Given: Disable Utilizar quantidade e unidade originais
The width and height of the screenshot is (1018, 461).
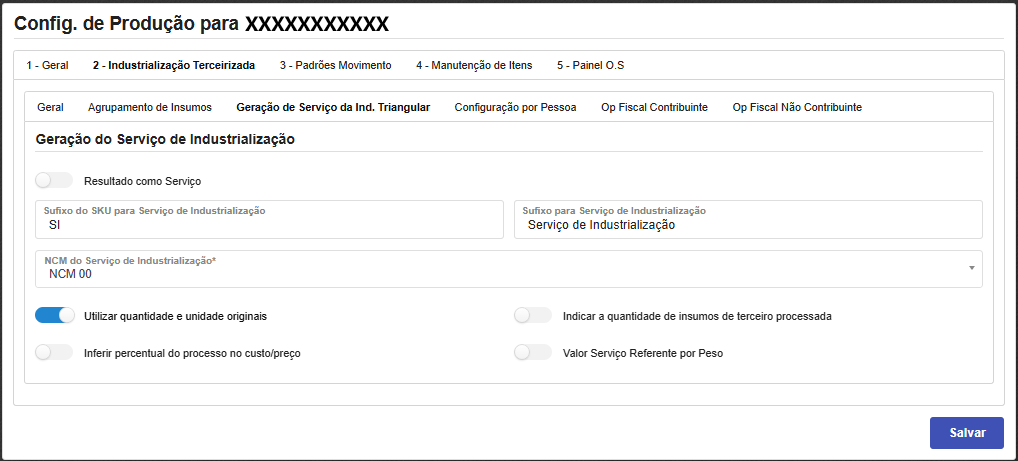Looking at the screenshot, I should [55, 315].
